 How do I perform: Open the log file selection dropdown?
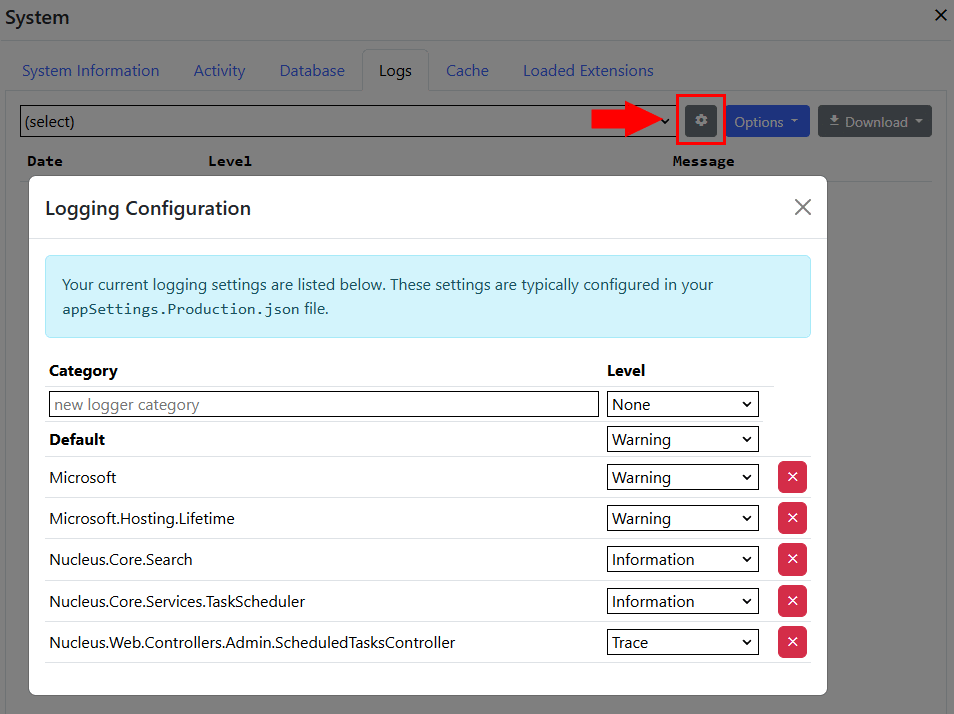point(345,120)
